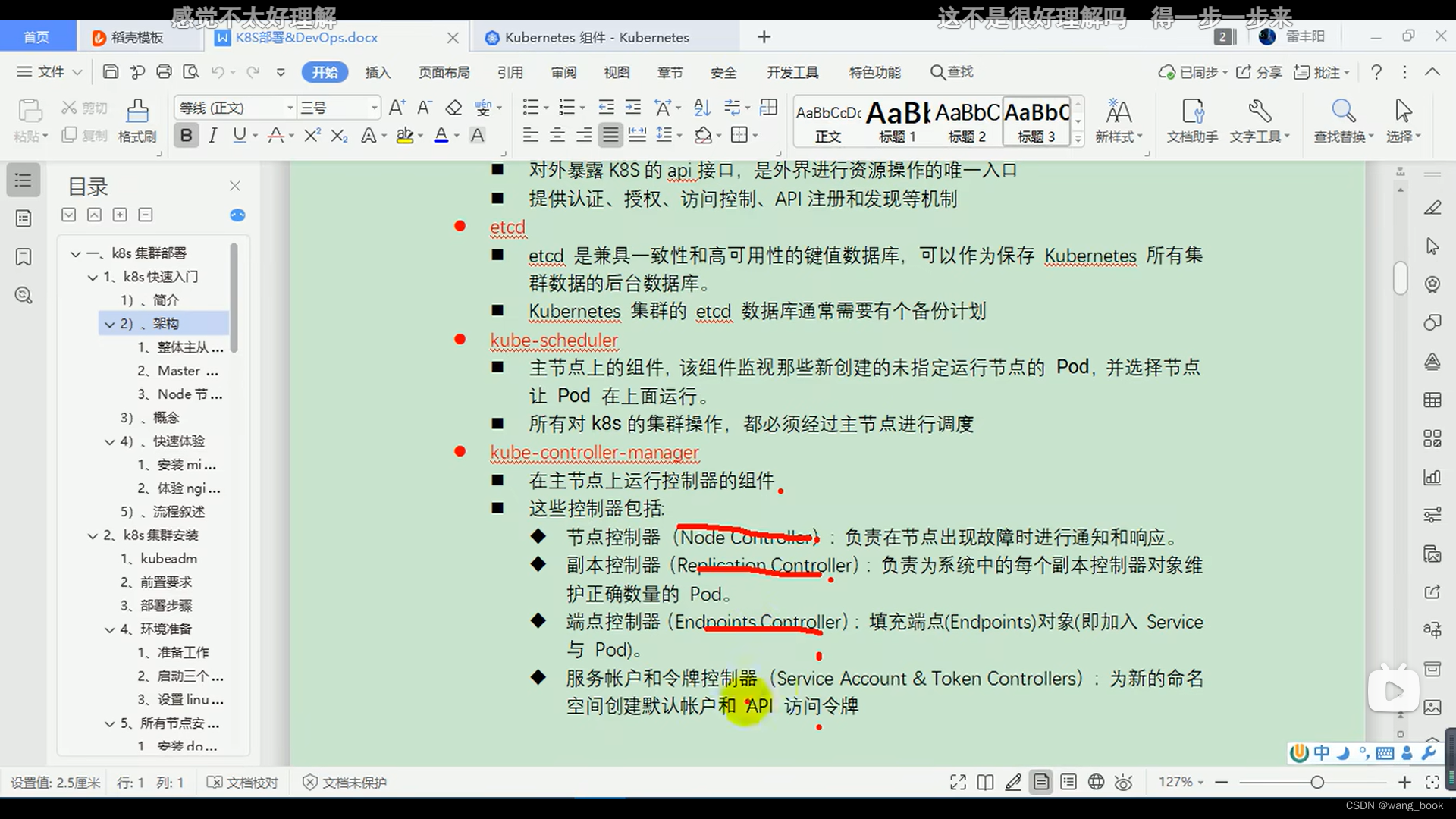1456x819 pixels.
Task: Toggle page layout view in status bar
Action: tap(1041, 783)
